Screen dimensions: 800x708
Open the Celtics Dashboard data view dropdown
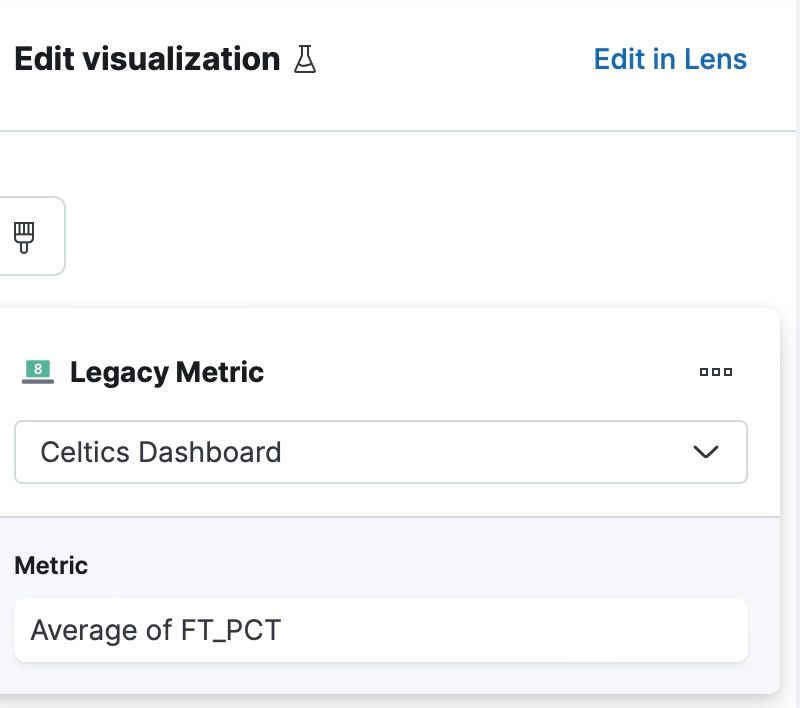380,452
